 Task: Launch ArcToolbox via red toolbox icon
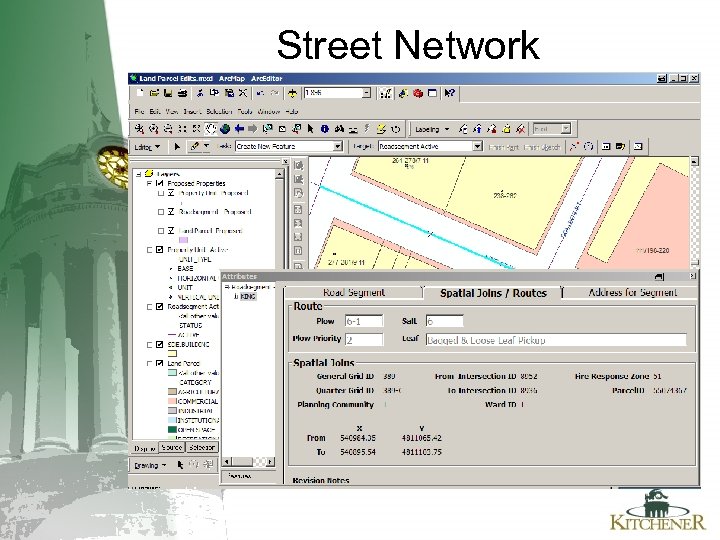[x=418, y=93]
